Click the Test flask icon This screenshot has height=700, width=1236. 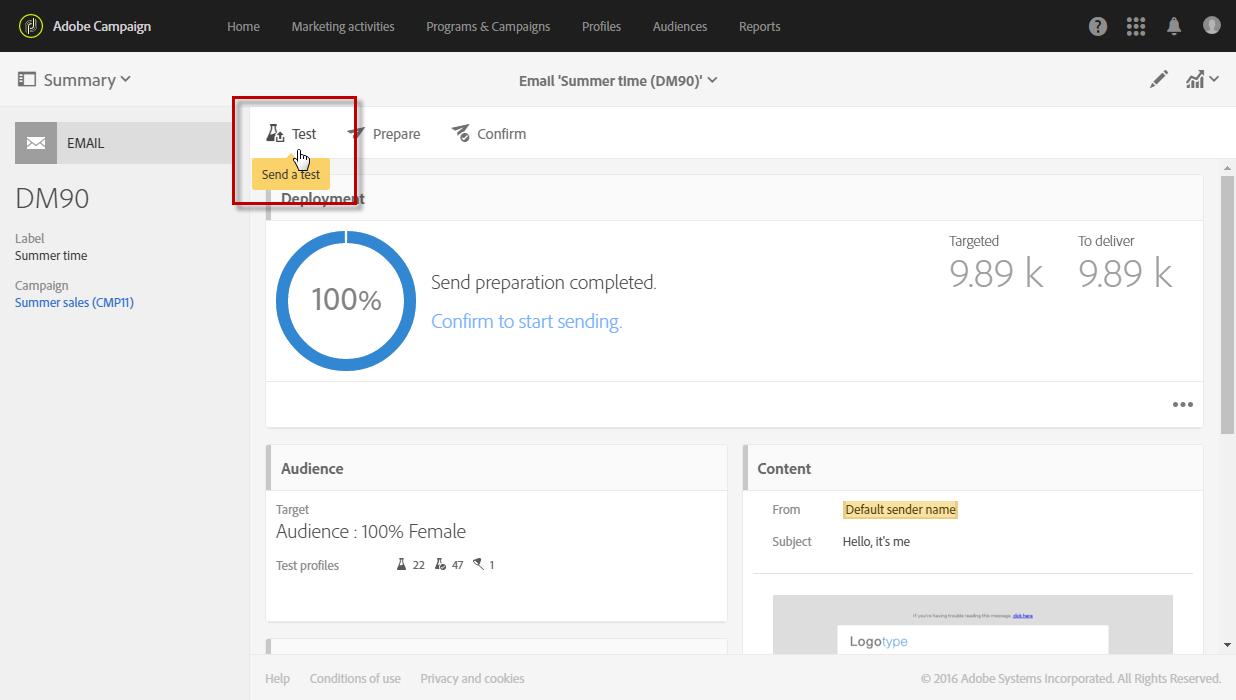point(276,134)
